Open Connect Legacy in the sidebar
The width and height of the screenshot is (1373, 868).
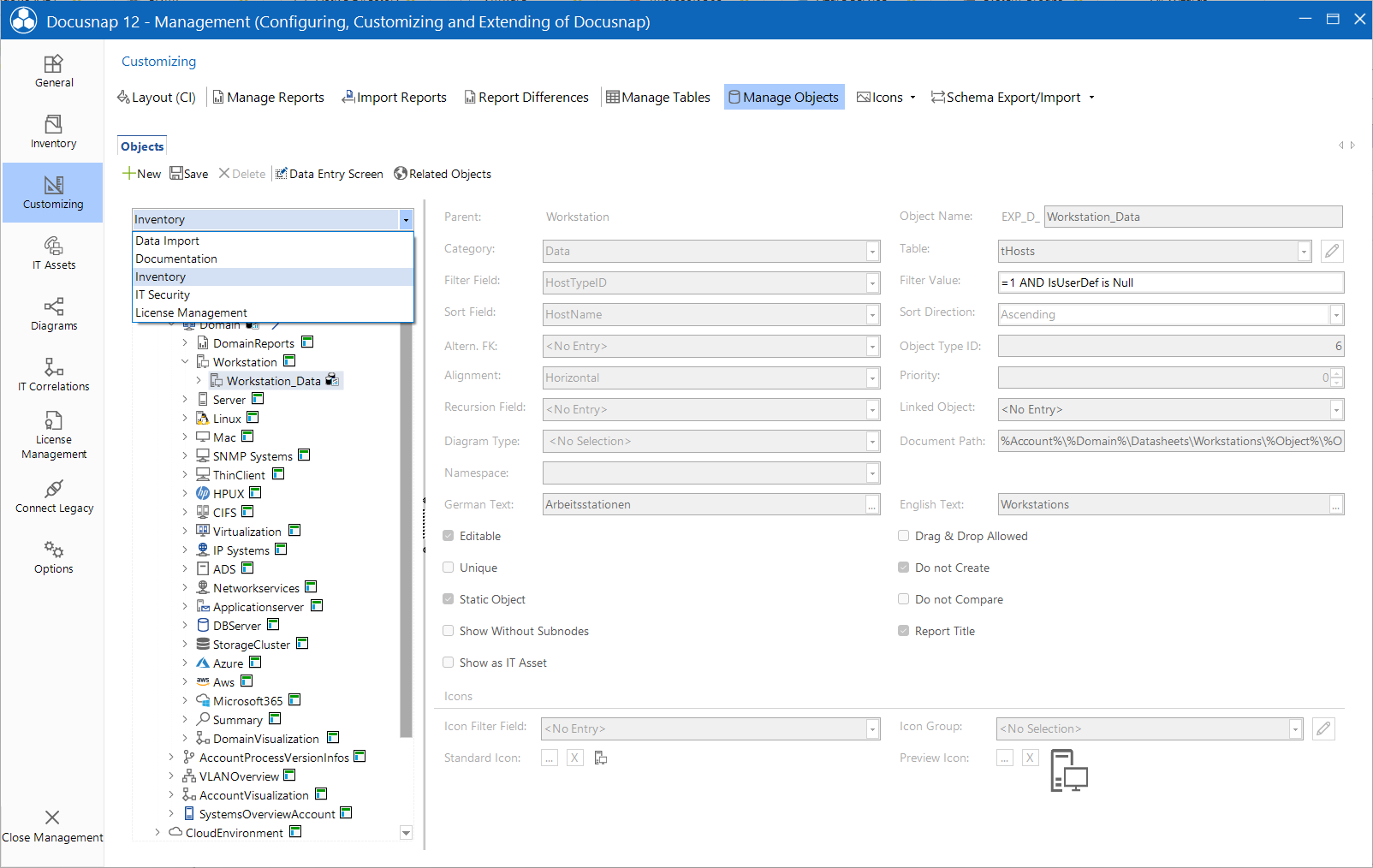tap(53, 497)
